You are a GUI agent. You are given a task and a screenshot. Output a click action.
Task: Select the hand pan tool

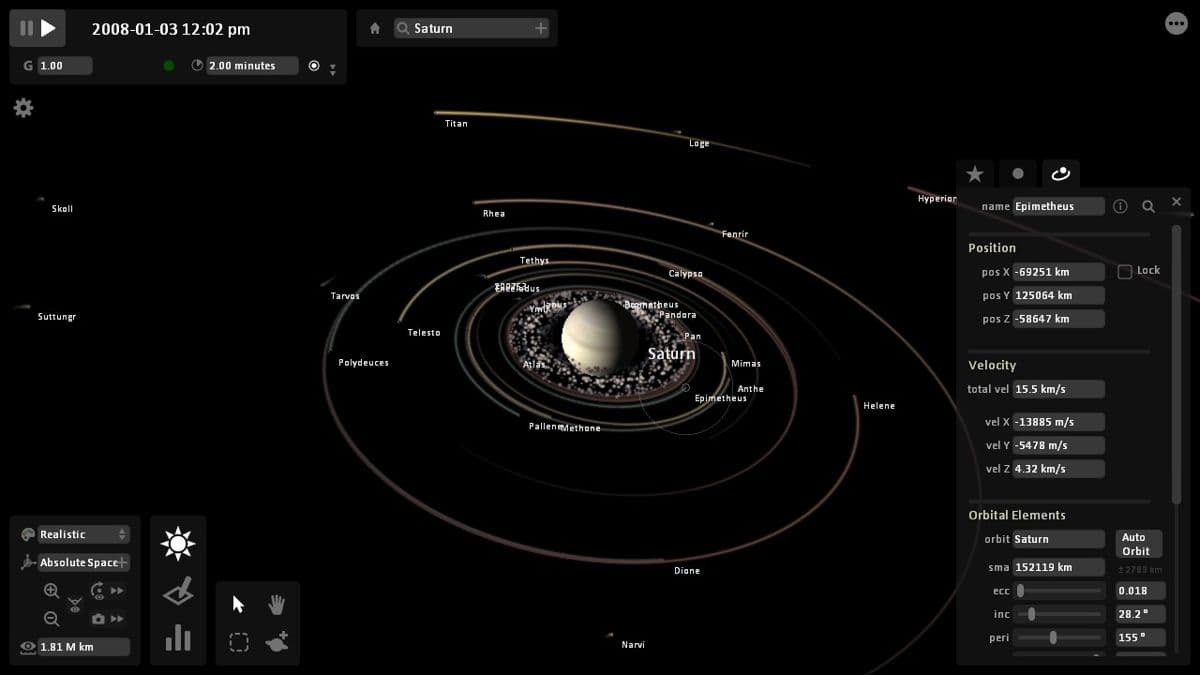click(x=277, y=604)
